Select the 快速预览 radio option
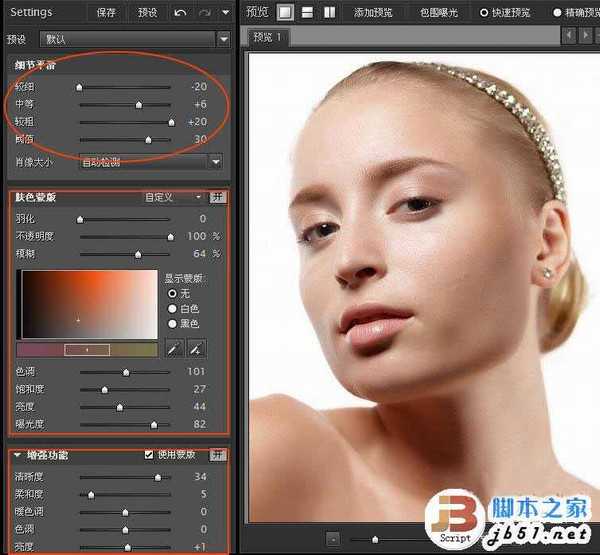 point(485,13)
